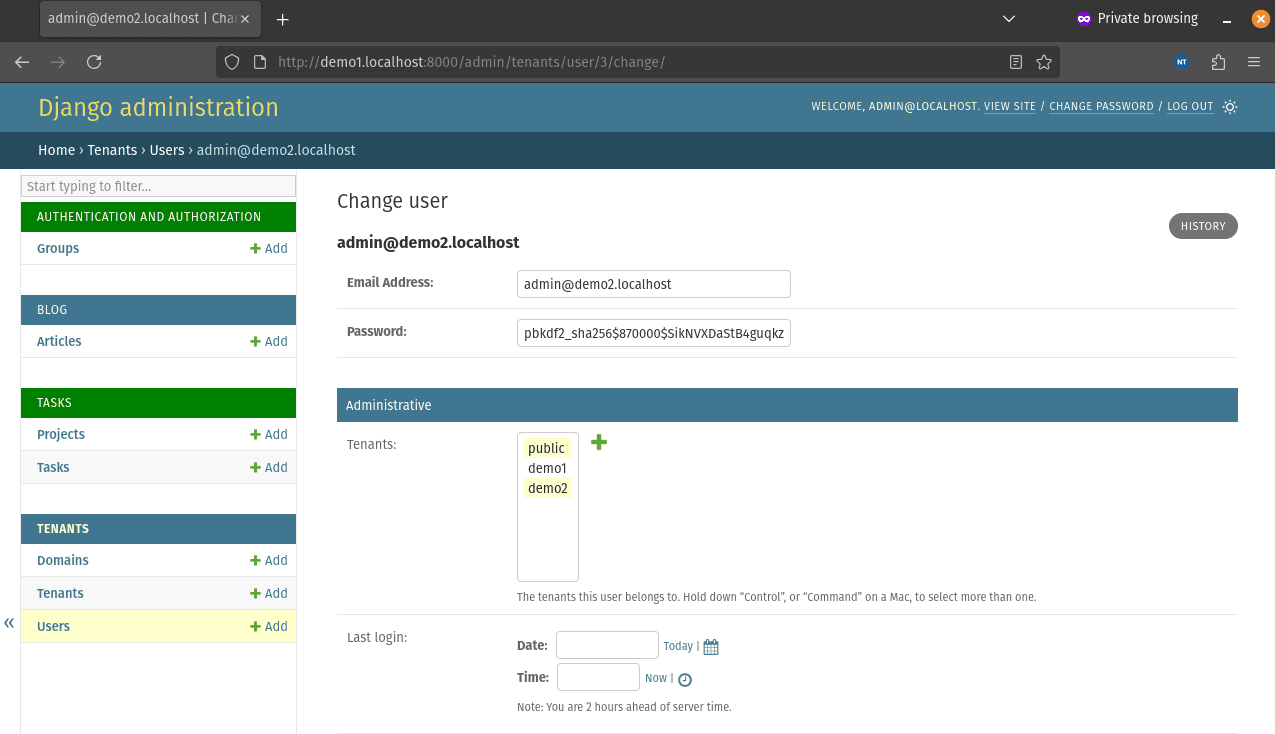The width and height of the screenshot is (1275, 734).
Task: Bookmark this page with the star icon
Action: (1044, 62)
